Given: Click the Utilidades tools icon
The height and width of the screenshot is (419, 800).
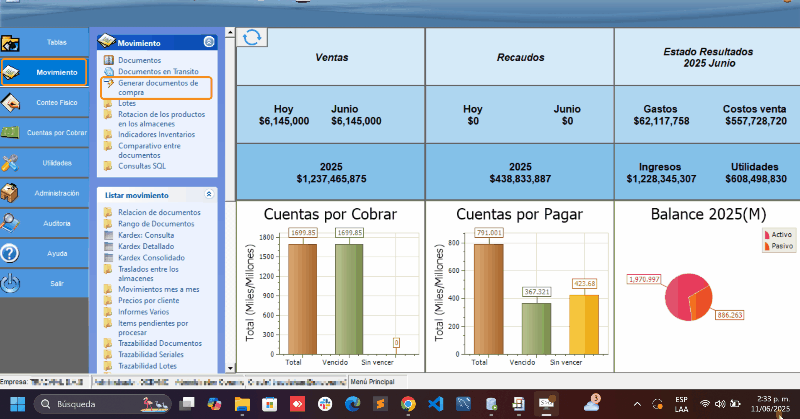Looking at the screenshot, I should [12, 162].
